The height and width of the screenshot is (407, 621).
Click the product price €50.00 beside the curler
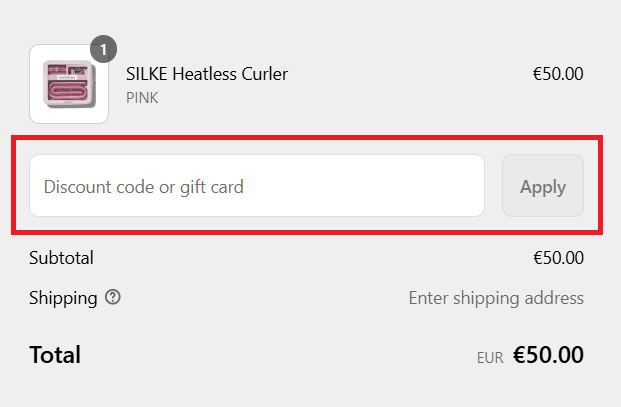click(558, 74)
